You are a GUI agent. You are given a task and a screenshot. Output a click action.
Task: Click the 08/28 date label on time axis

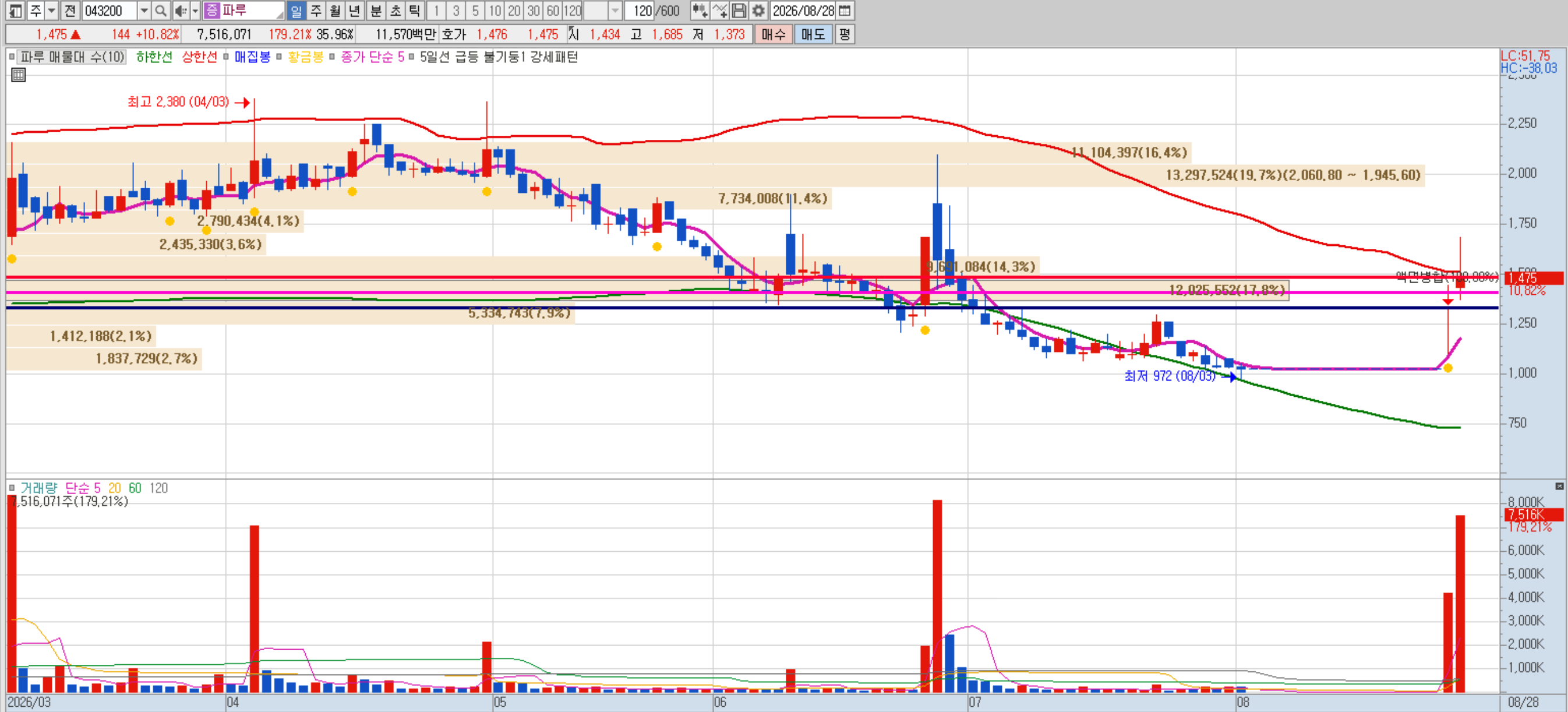(x=1523, y=702)
